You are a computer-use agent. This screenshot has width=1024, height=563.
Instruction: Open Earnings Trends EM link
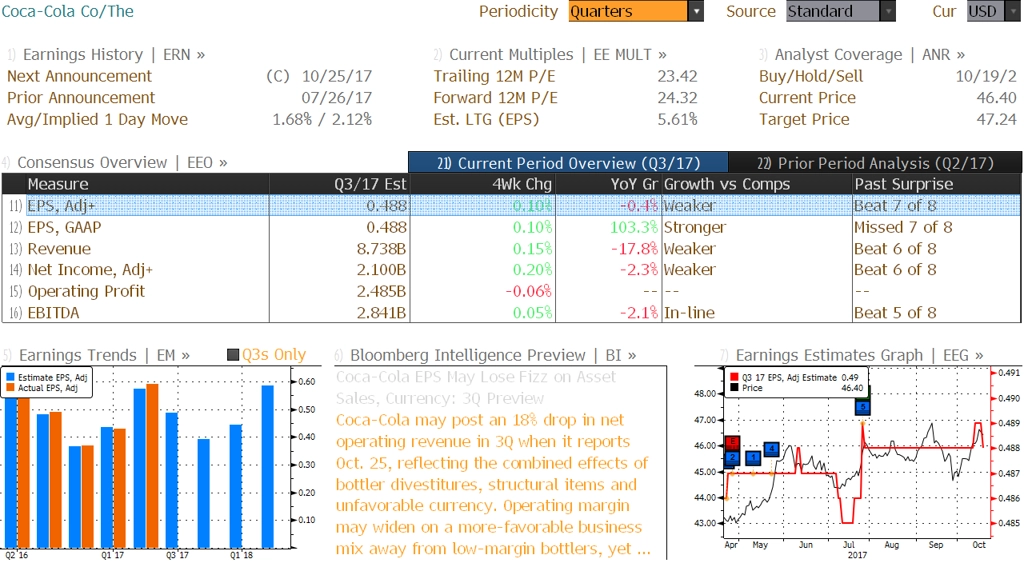pyautogui.click(x=104, y=355)
